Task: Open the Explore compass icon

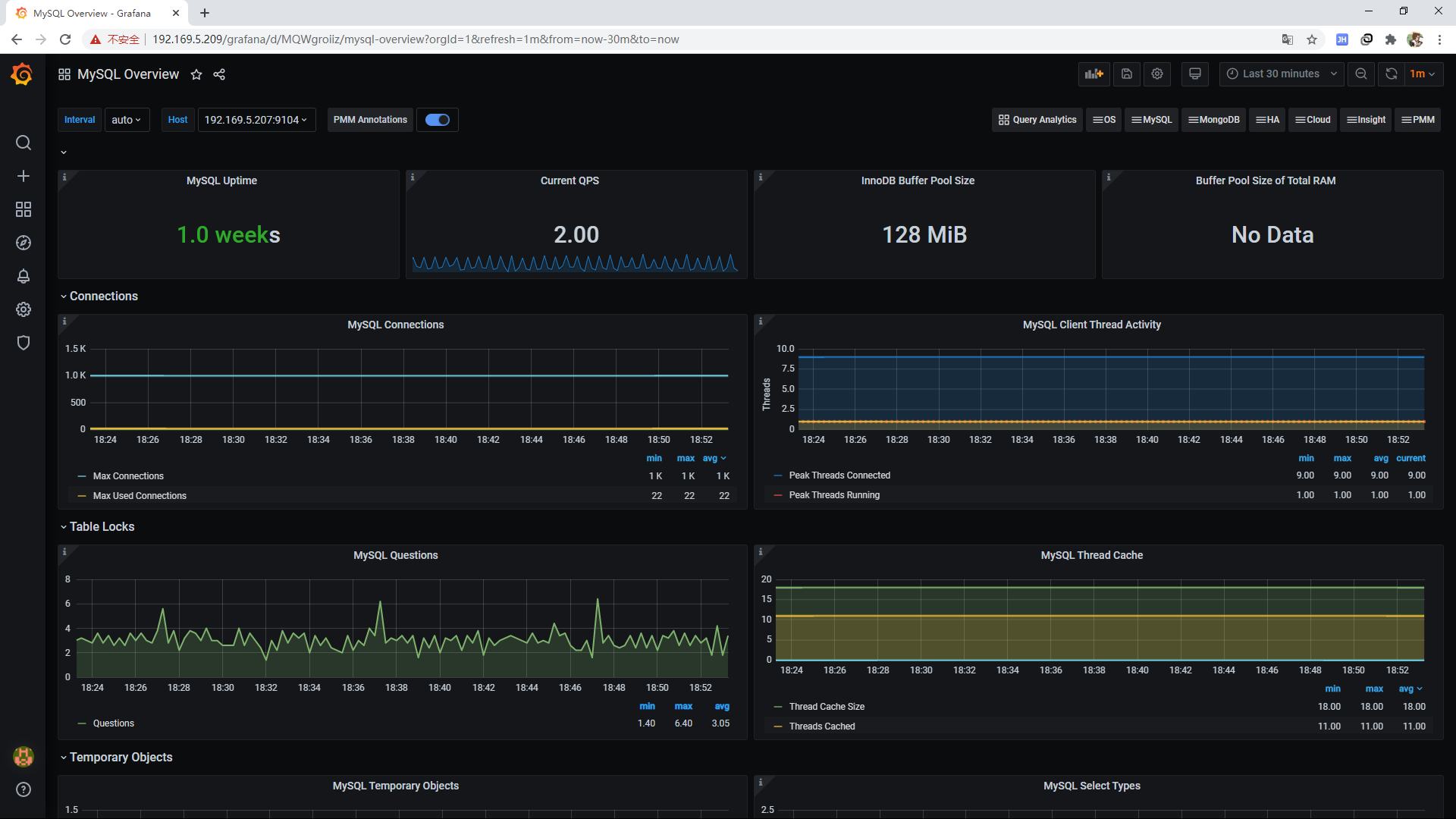Action: pyautogui.click(x=24, y=243)
